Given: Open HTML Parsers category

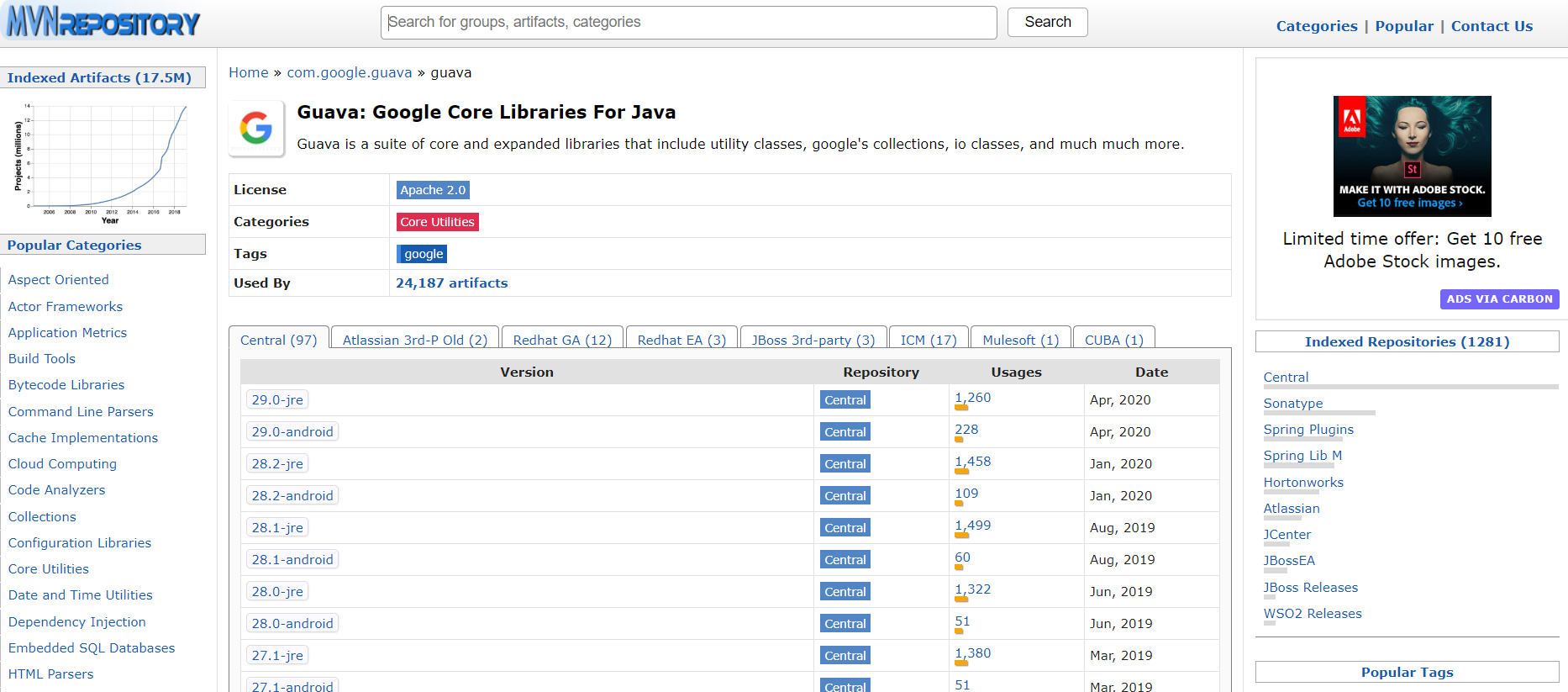Looking at the screenshot, I should pyautogui.click(x=51, y=674).
